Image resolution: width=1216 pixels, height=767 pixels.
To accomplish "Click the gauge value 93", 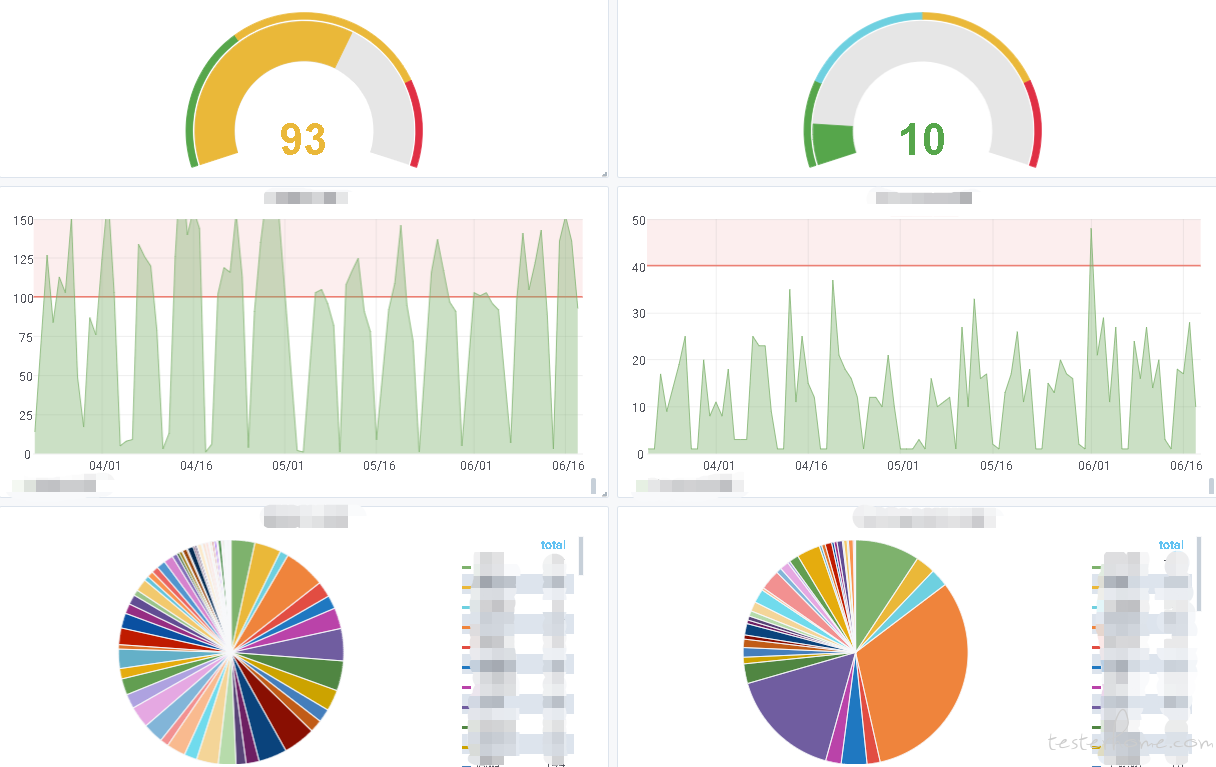I will 303,140.
